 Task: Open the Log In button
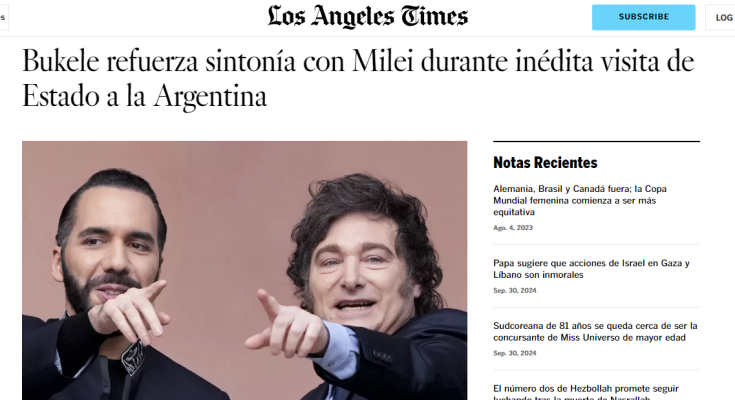[721, 17]
